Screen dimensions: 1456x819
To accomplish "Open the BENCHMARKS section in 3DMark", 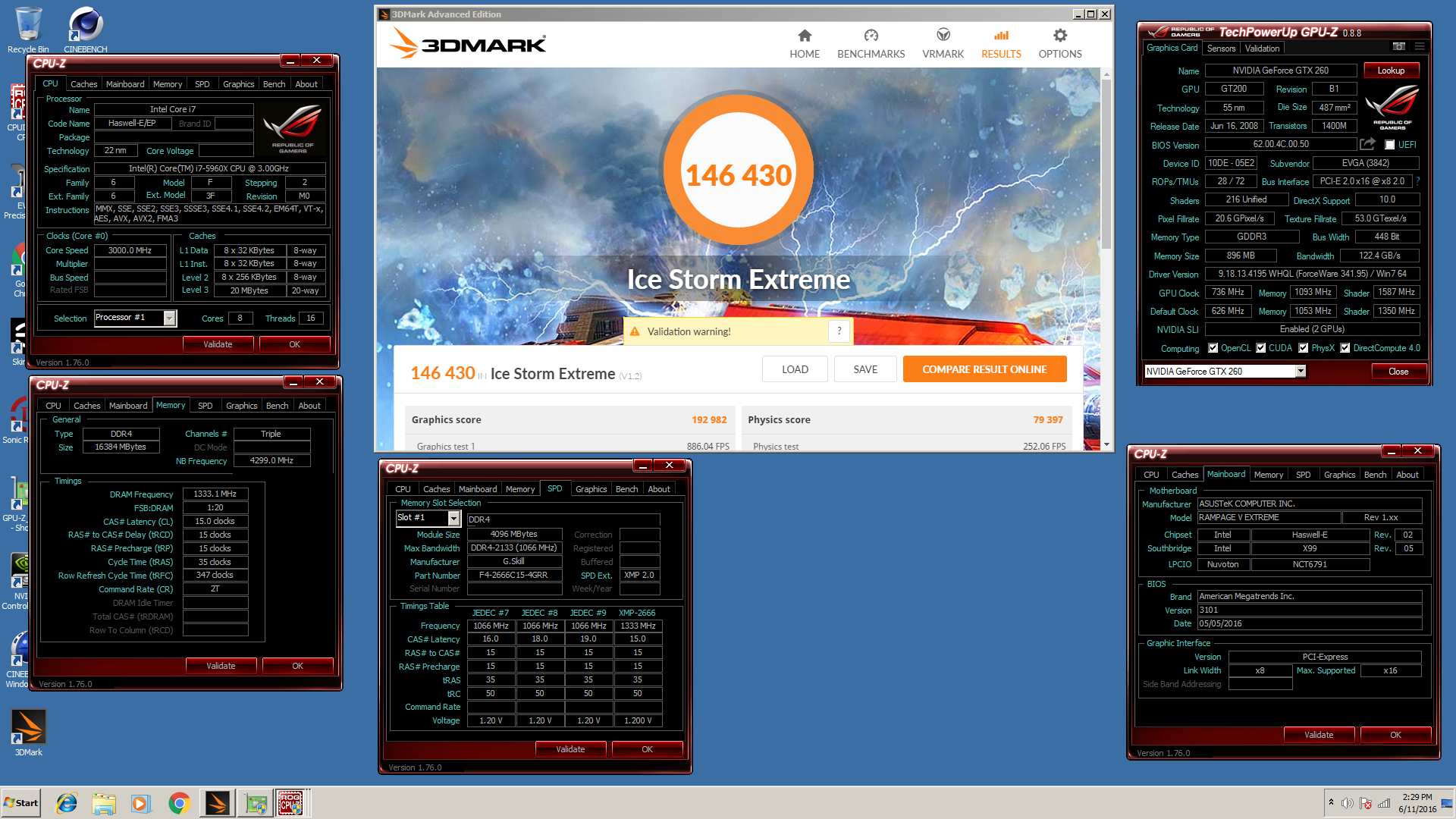I will 871,44.
